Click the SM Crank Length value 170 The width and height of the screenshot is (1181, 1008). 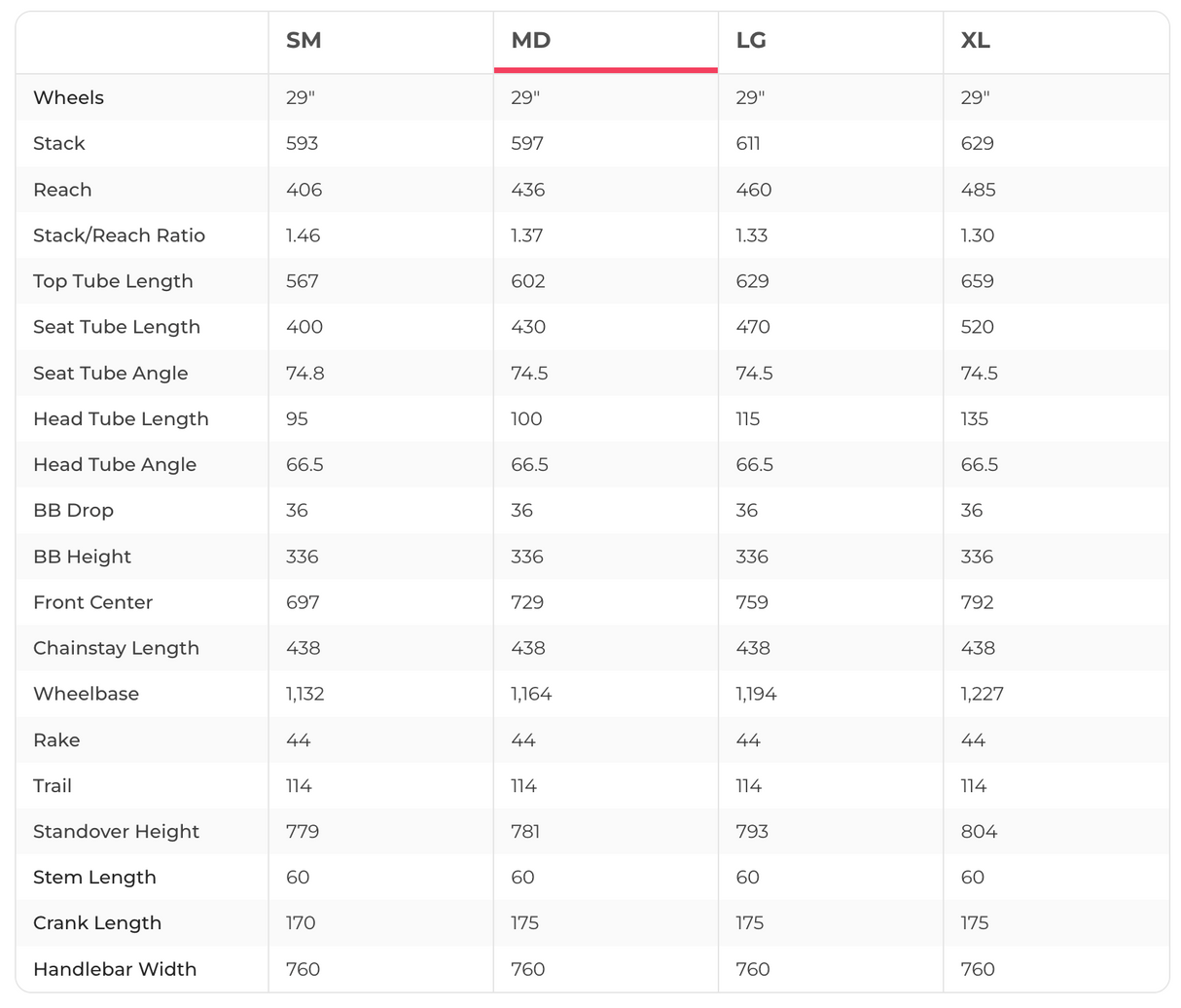[301, 922]
